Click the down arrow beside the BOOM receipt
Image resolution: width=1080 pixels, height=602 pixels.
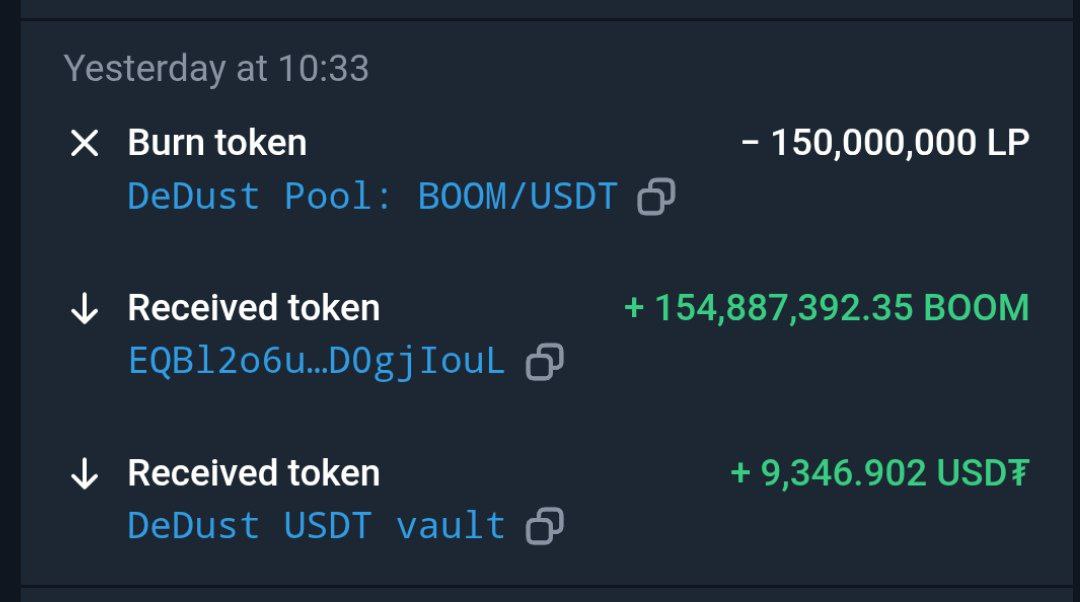84,309
